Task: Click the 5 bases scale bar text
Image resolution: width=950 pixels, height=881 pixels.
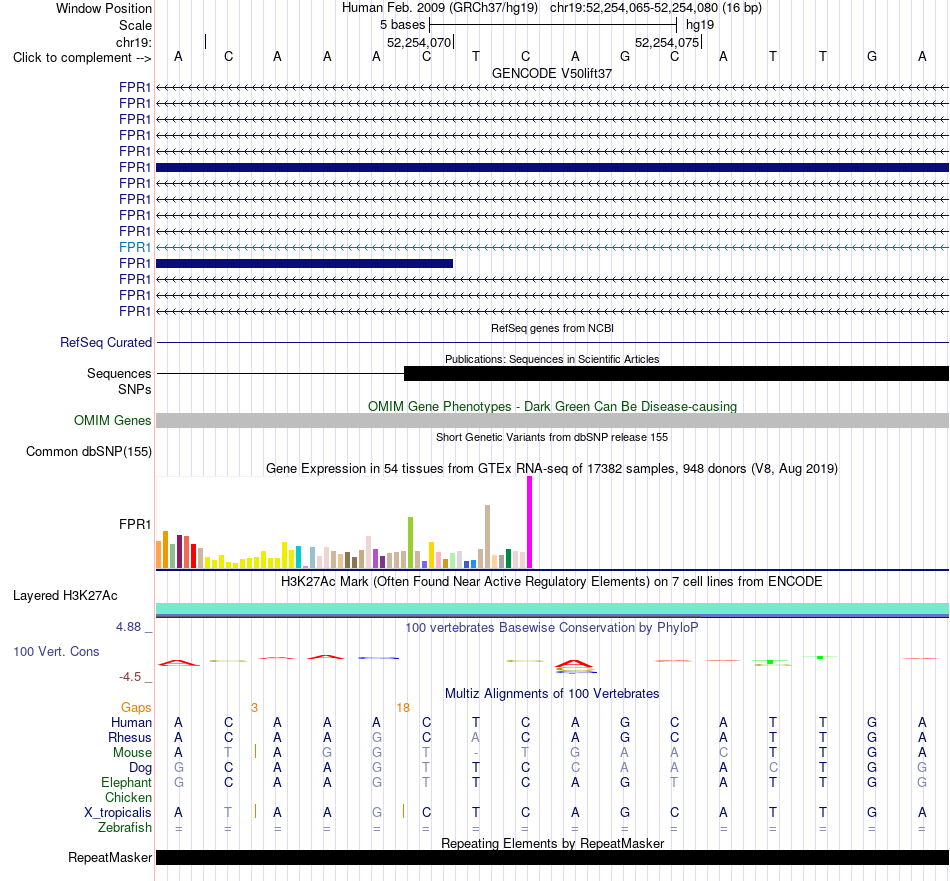Action: pyautogui.click(x=402, y=25)
